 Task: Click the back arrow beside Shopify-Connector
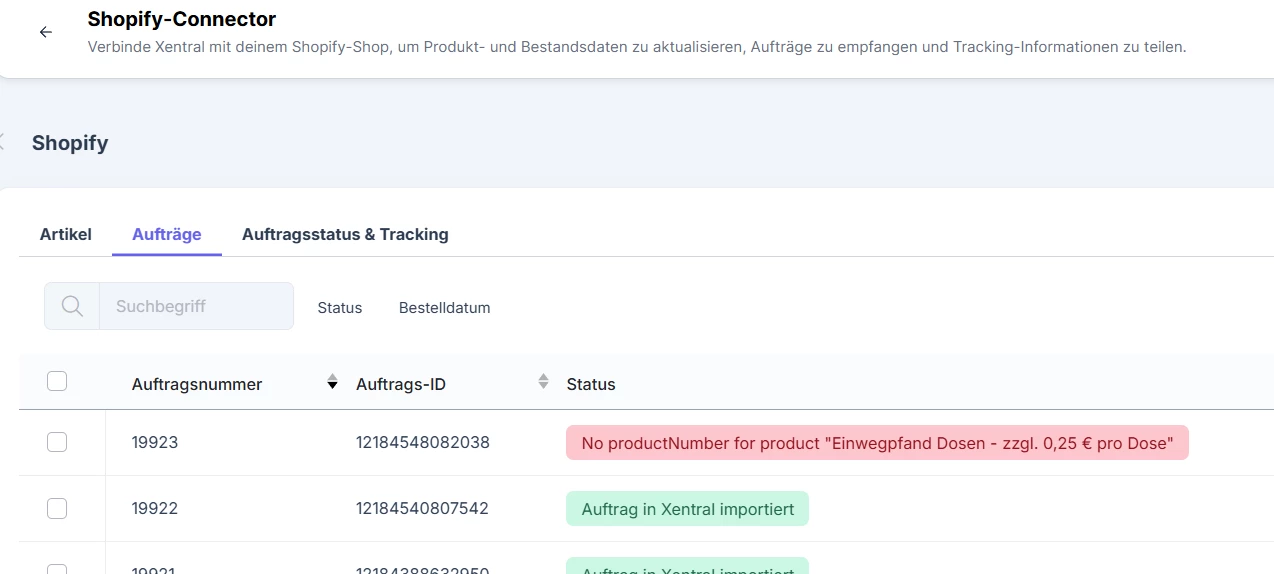click(46, 32)
